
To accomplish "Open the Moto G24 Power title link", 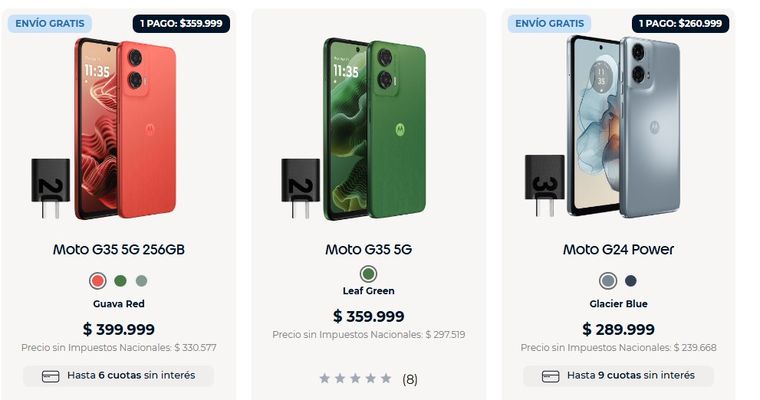I will (618, 249).
